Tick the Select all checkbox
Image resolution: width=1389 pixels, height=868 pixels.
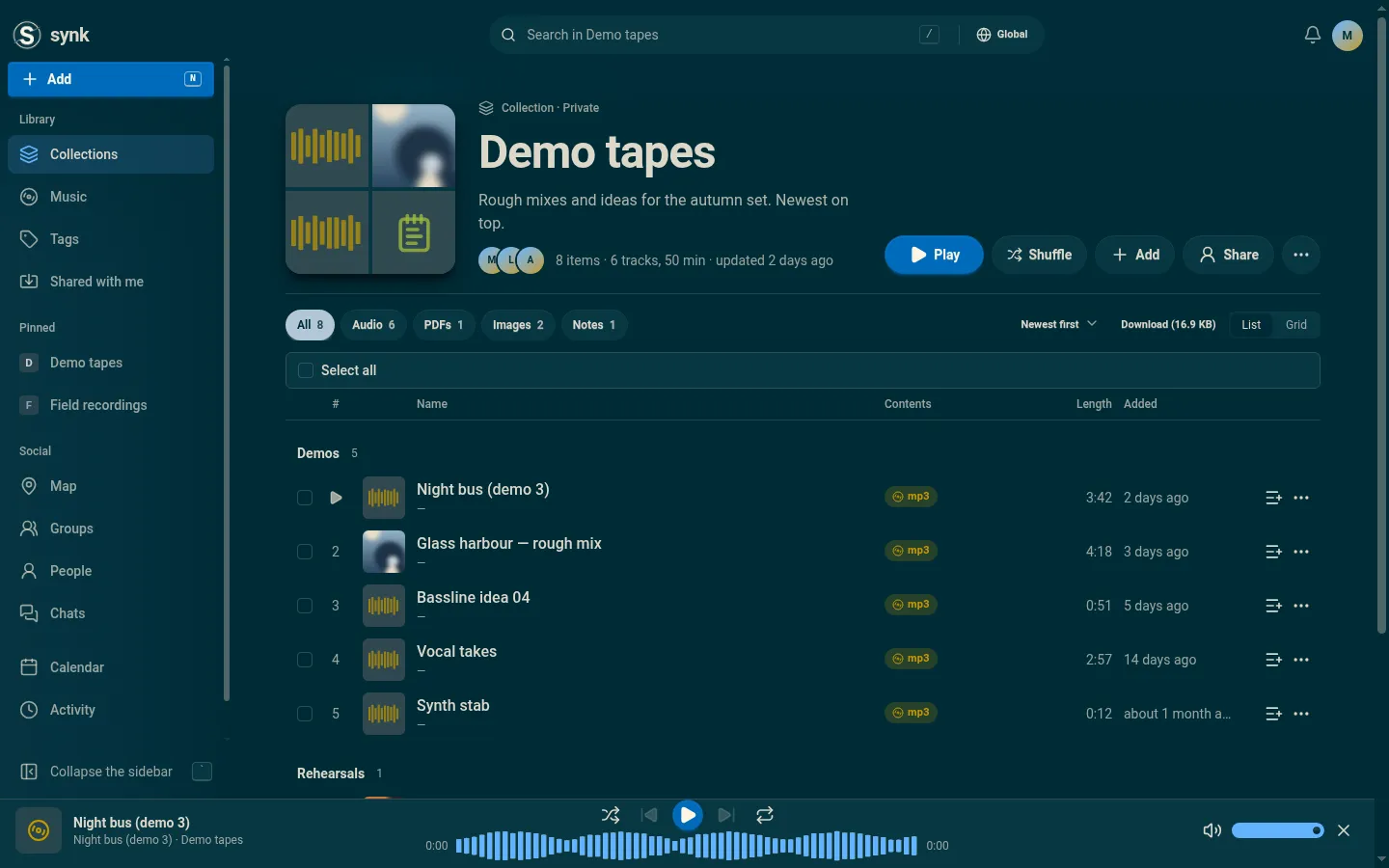point(306,370)
